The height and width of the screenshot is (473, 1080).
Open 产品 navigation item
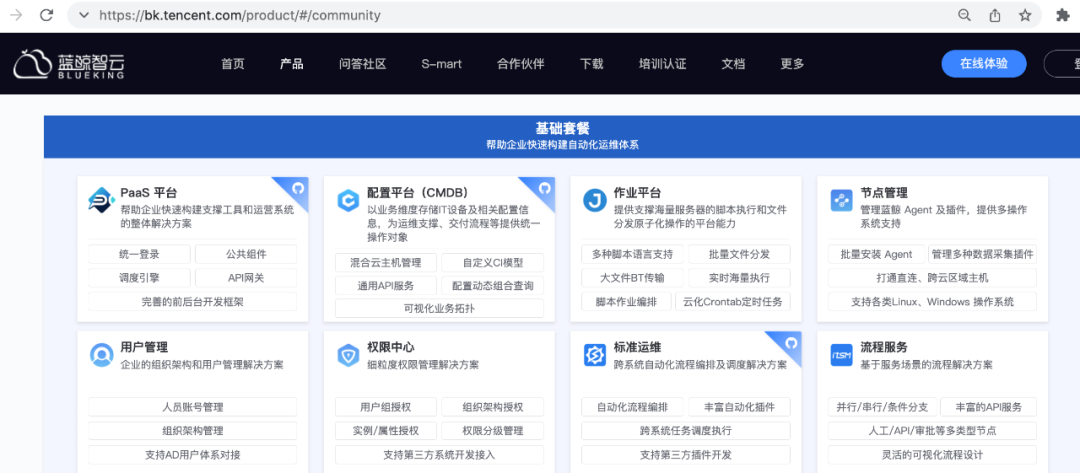pos(292,64)
